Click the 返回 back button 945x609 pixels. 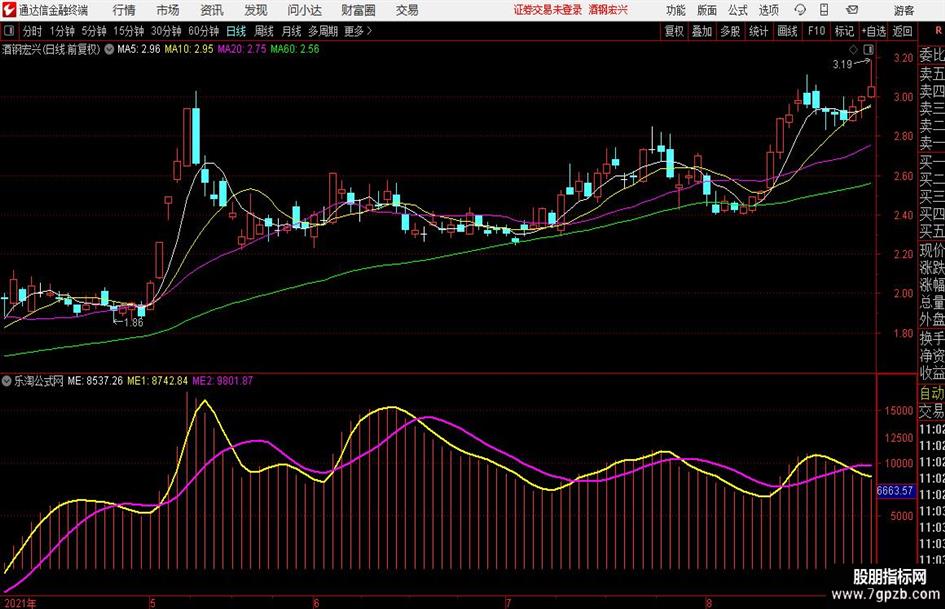point(902,31)
